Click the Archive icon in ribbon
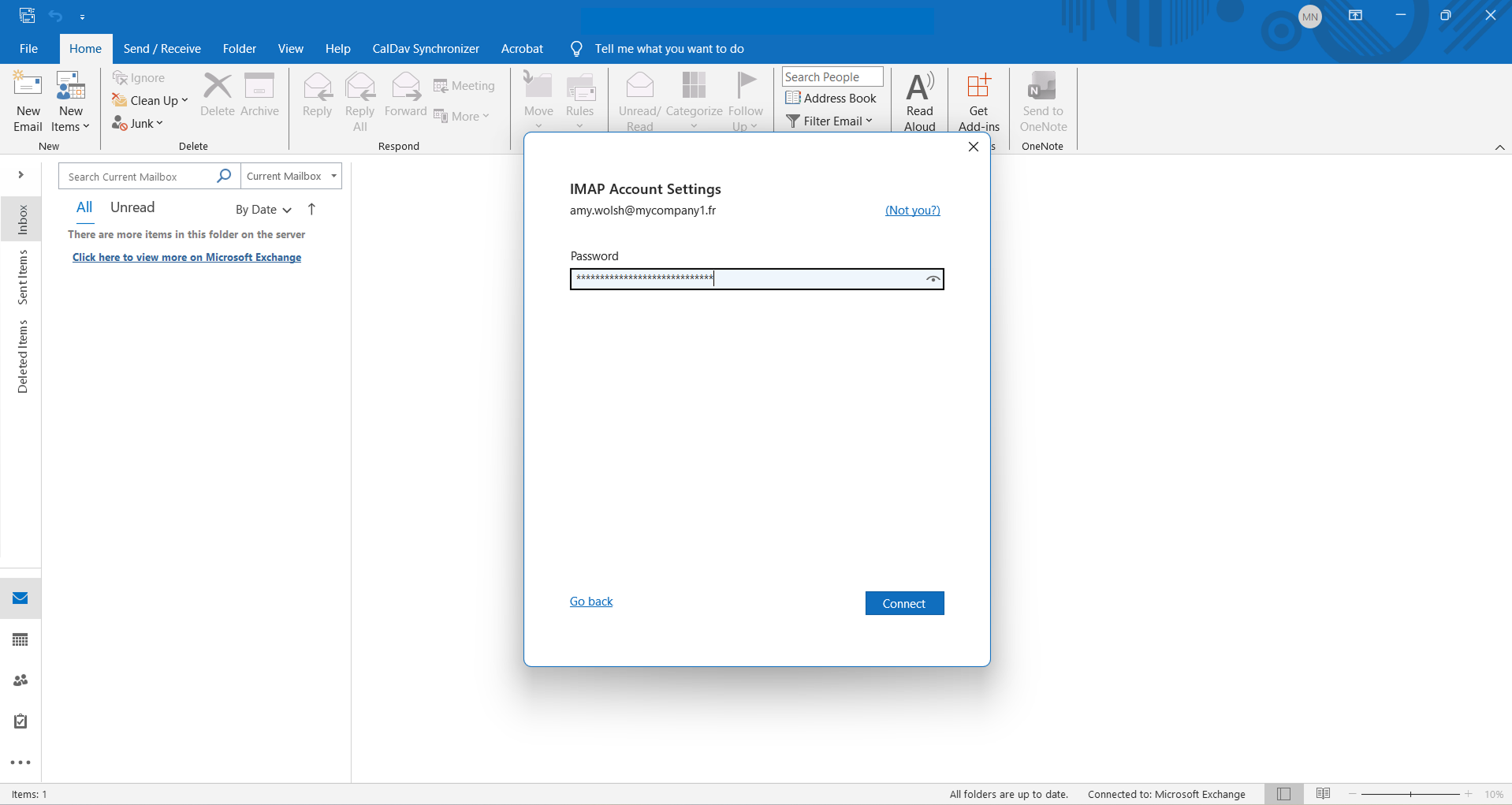The width and height of the screenshot is (1512, 805). (259, 85)
